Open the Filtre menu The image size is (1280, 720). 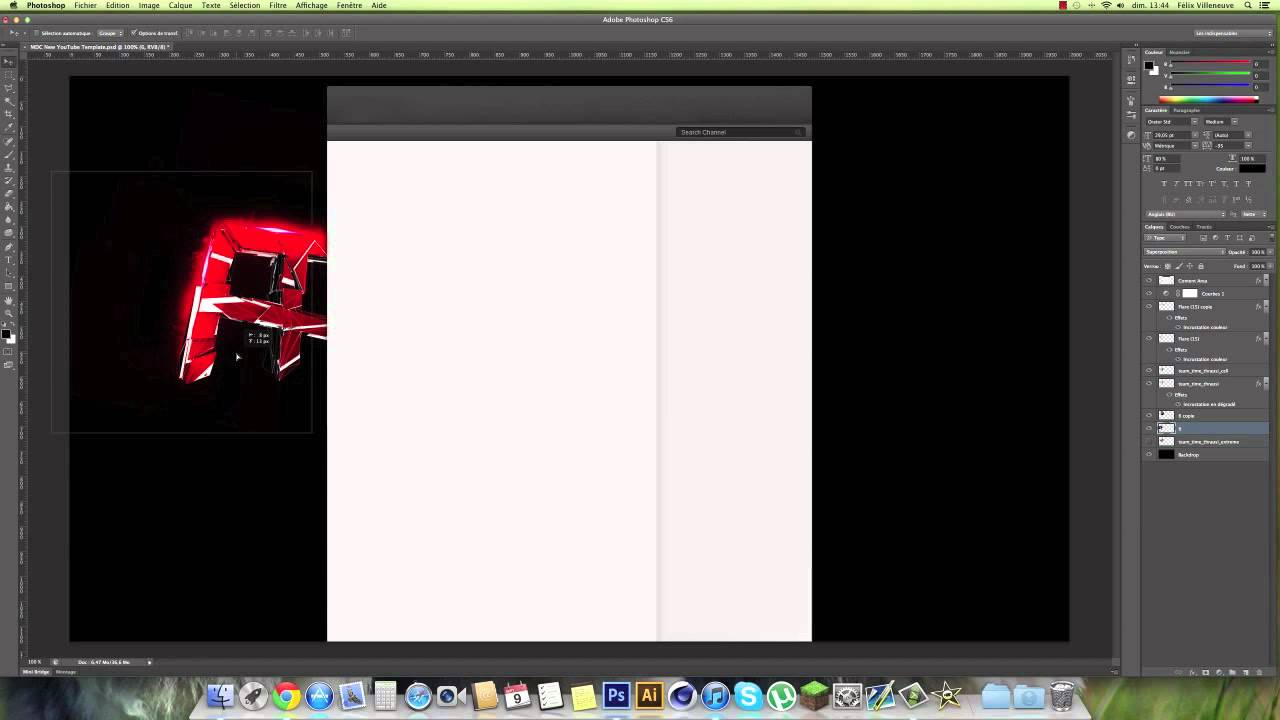pos(278,5)
